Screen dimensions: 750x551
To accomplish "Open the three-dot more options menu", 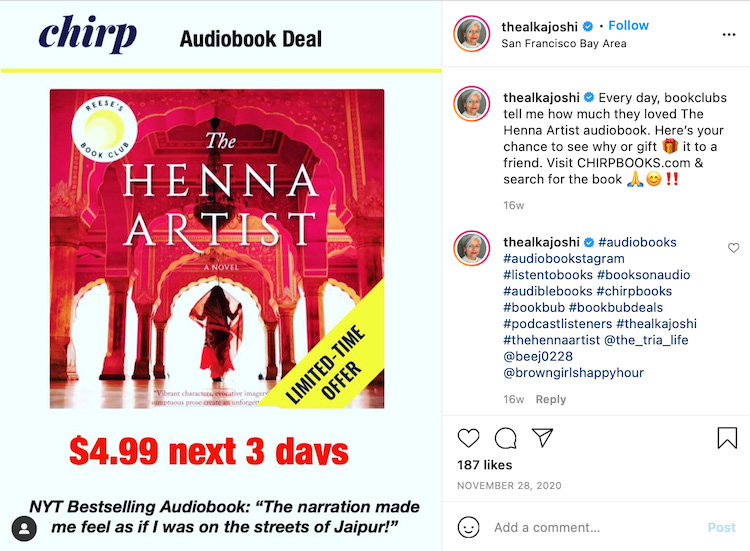I will (x=729, y=34).
